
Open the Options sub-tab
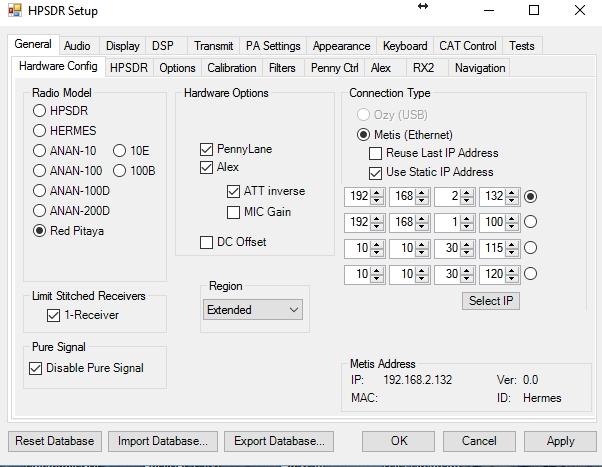pyautogui.click(x=177, y=68)
